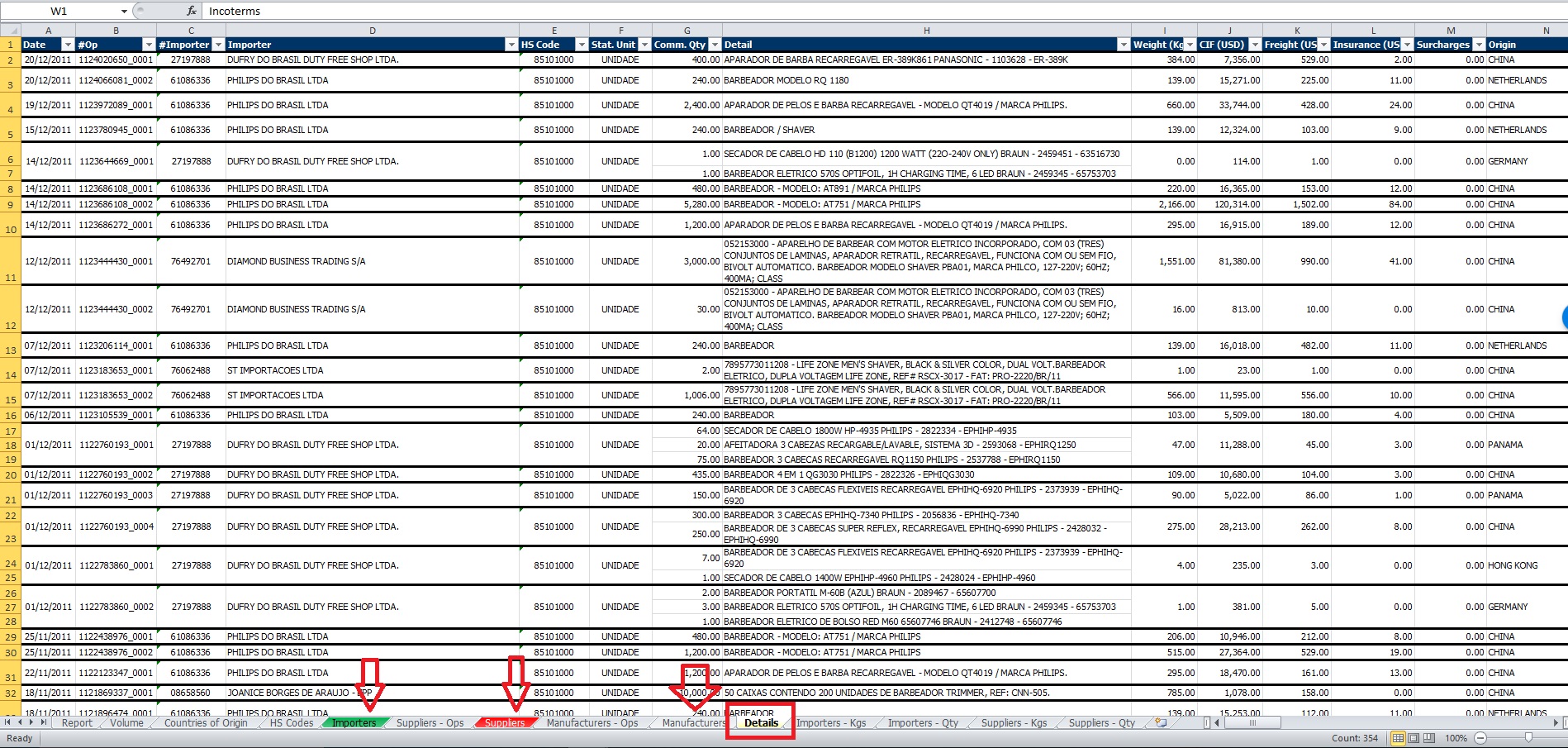This screenshot has width=1568, height=748.
Task: Click the zoom out minus button
Action: point(1480,738)
